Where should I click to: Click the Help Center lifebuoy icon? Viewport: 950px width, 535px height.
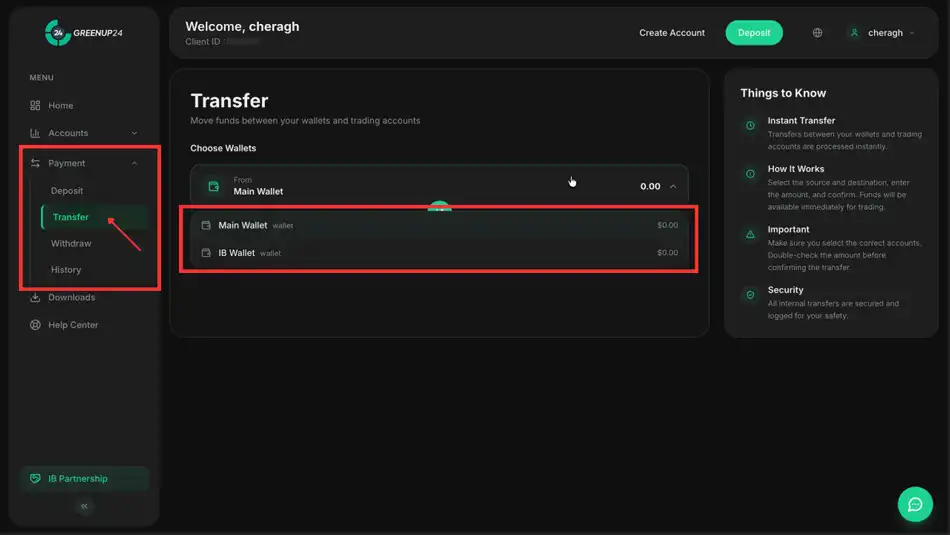(35, 325)
